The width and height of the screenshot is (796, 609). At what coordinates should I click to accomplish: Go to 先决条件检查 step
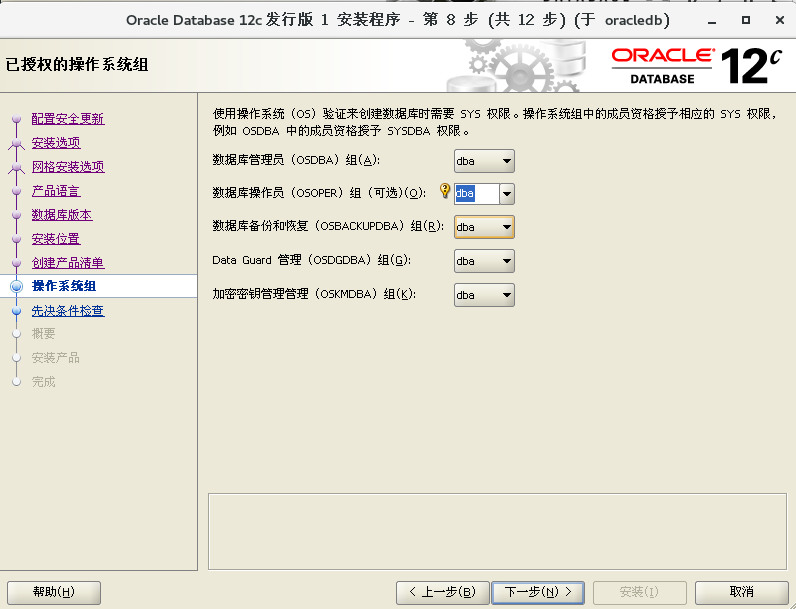(x=68, y=311)
